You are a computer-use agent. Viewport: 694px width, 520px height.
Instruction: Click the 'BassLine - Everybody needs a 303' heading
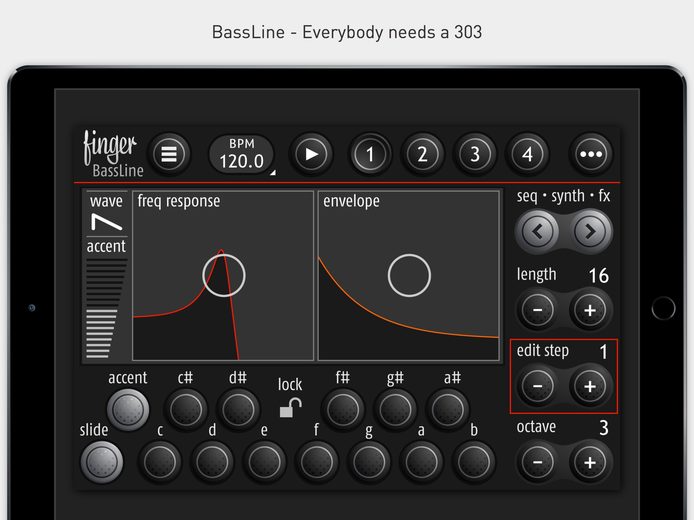(347, 32)
